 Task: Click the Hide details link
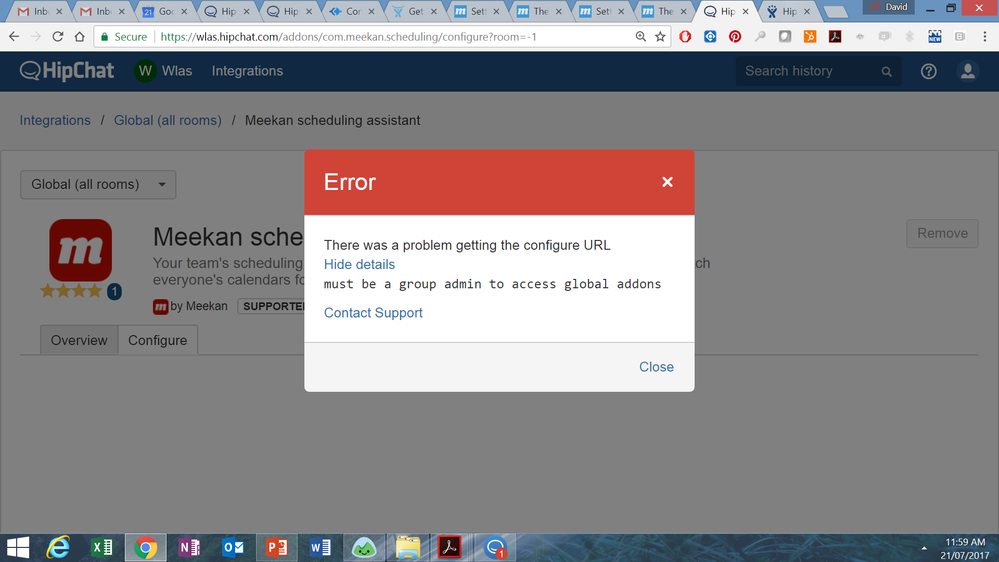click(x=359, y=264)
